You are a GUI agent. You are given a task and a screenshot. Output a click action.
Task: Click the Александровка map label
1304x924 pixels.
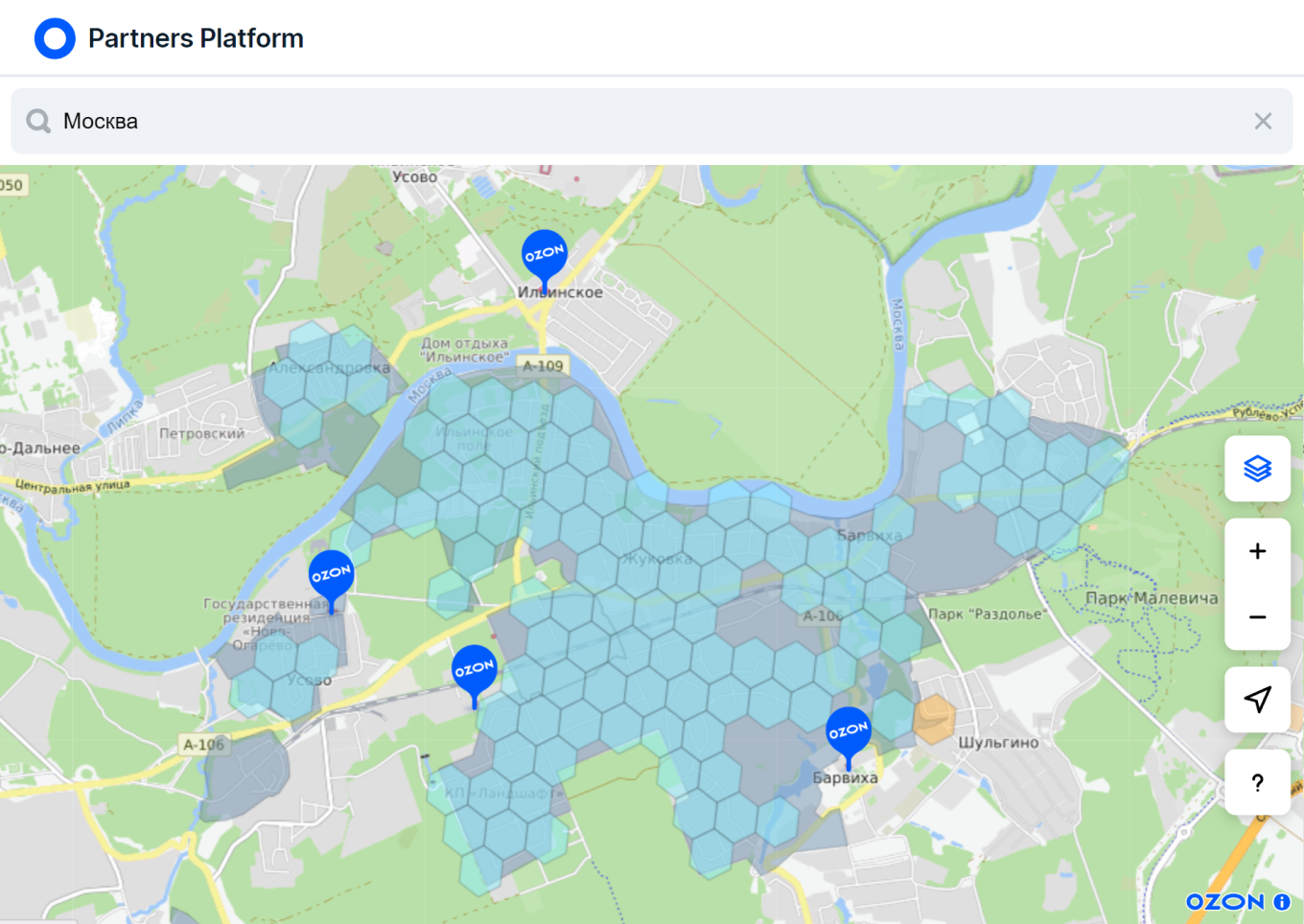coord(329,368)
